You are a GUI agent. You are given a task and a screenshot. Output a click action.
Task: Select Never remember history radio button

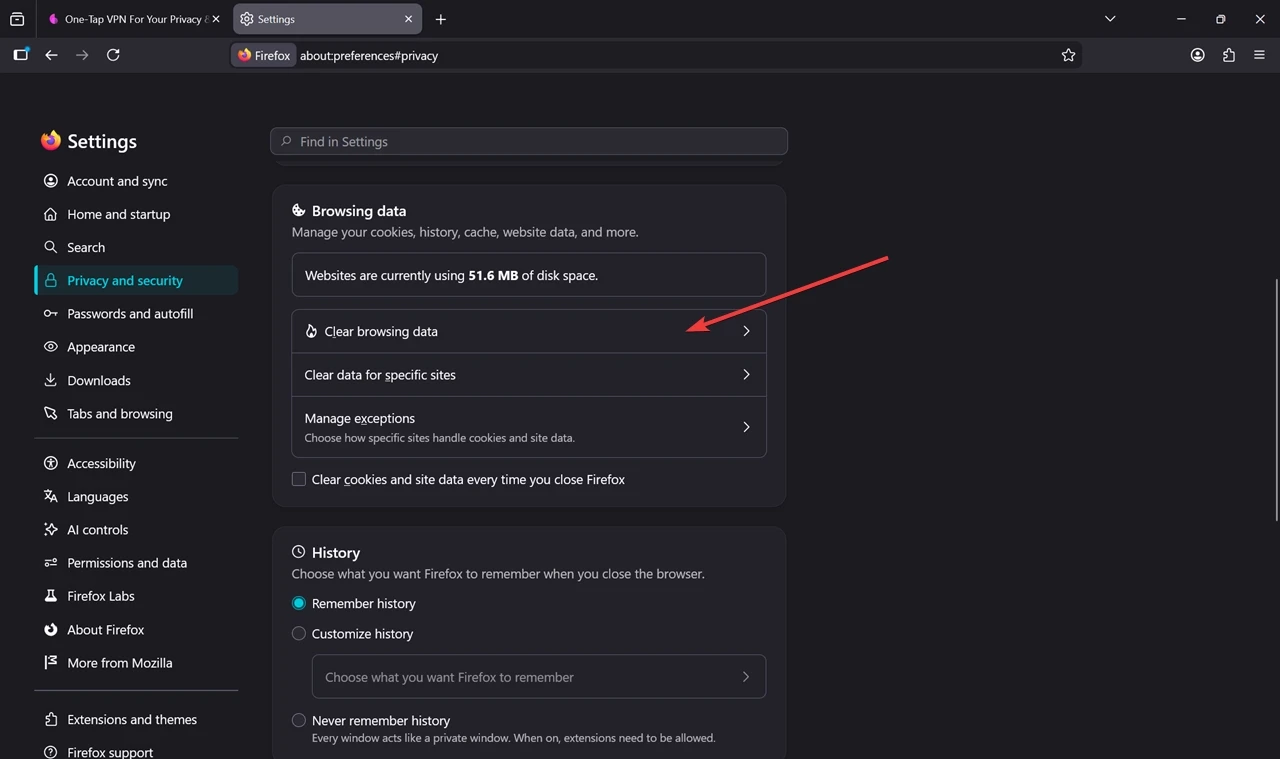(x=299, y=720)
